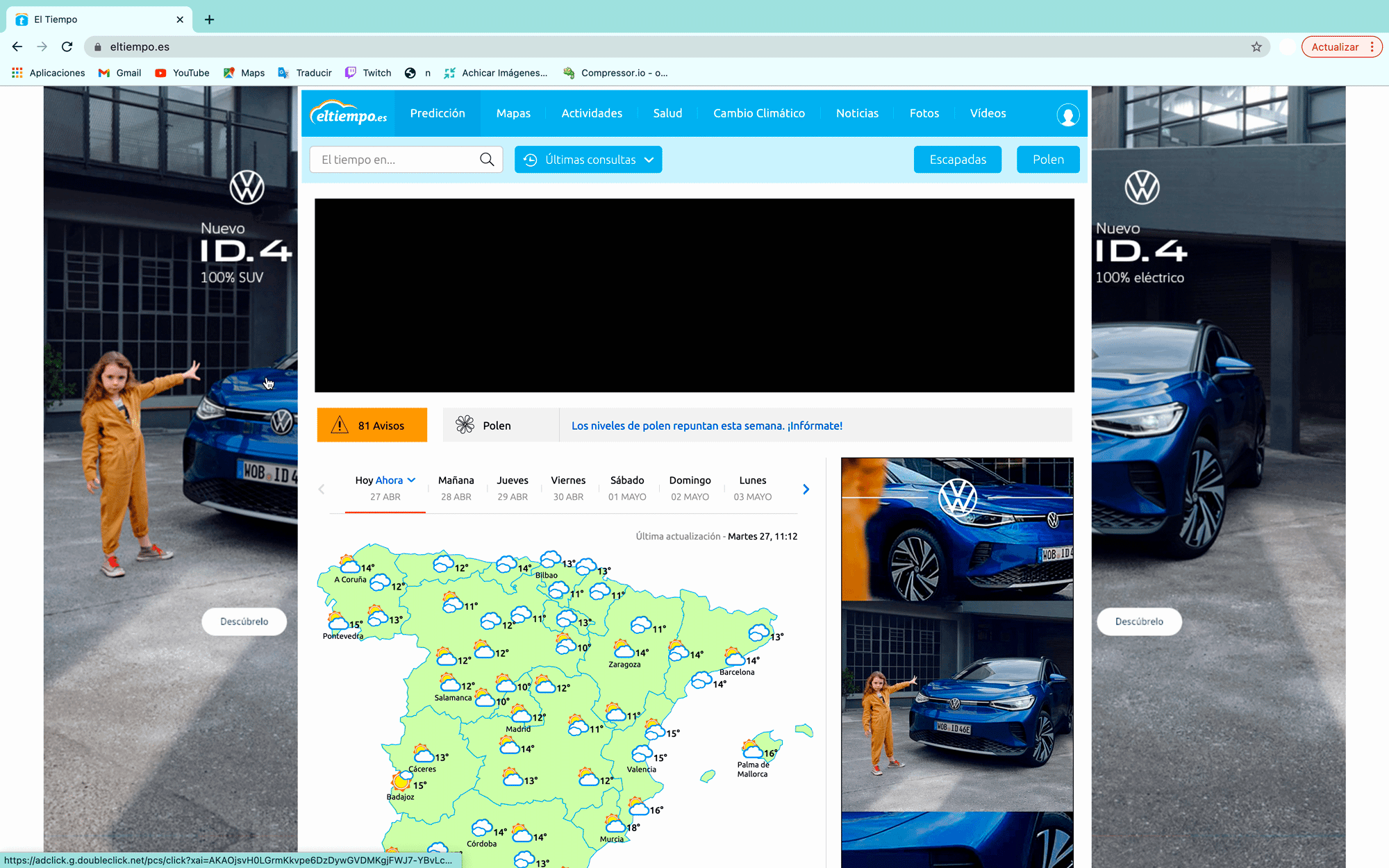The width and height of the screenshot is (1389, 868).
Task: Click Descúbrelo on the right ad
Action: pos(1139,621)
